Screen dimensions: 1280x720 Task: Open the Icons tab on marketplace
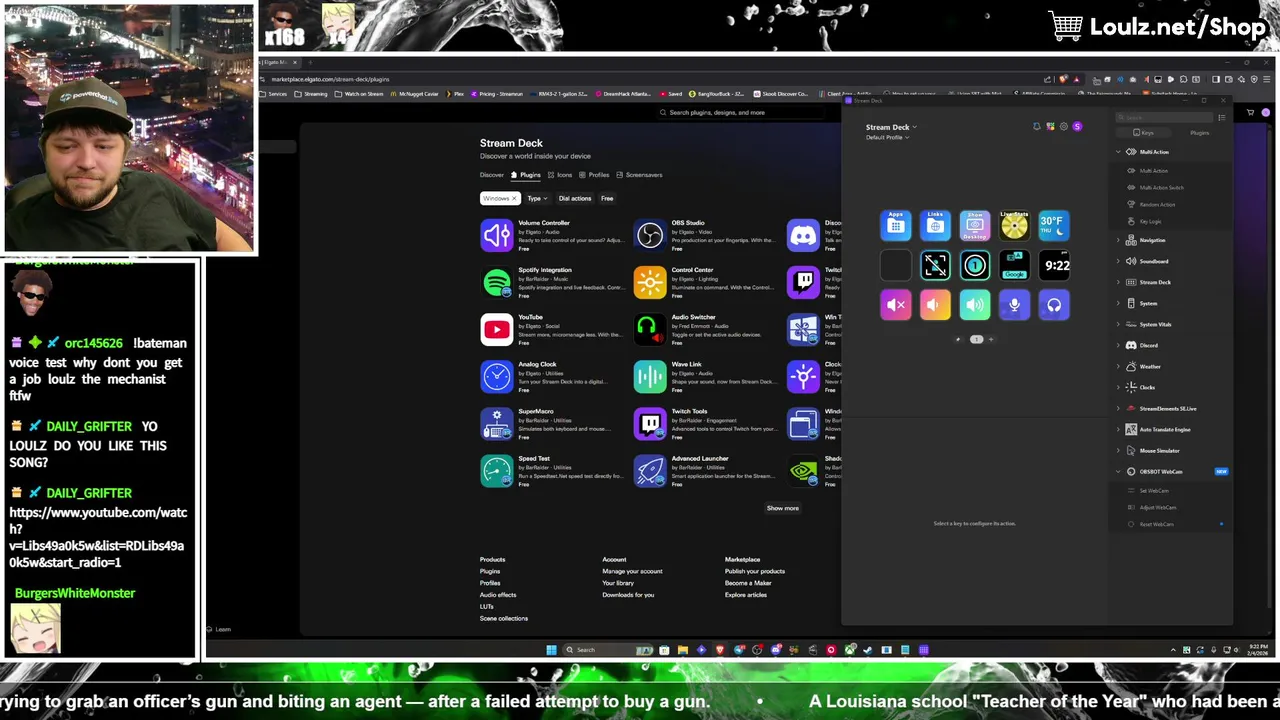(560, 175)
